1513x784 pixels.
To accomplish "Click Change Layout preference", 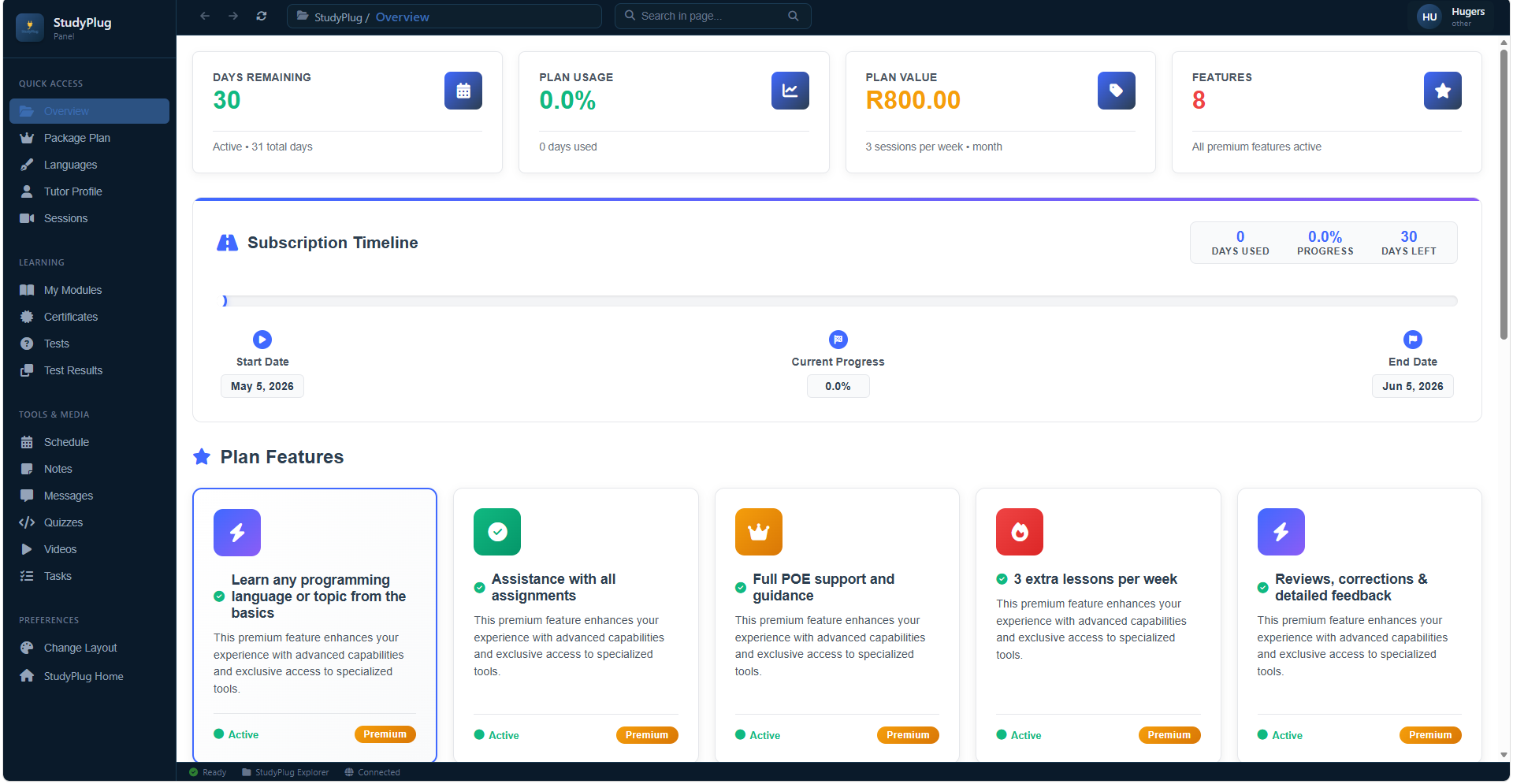I will click(89, 648).
